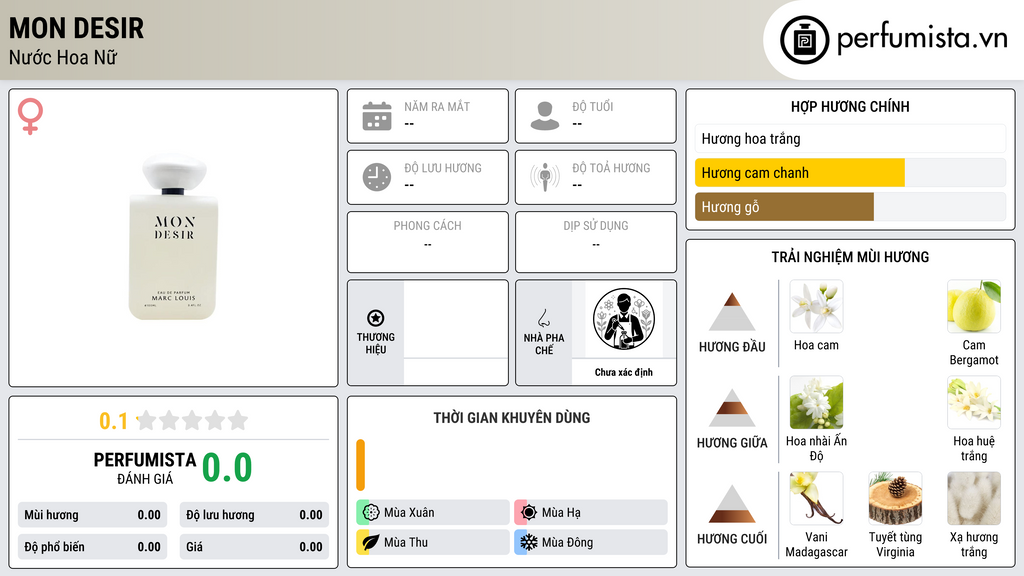Select the Mùa Đông season label
The width and height of the screenshot is (1024, 576).
pos(568,542)
